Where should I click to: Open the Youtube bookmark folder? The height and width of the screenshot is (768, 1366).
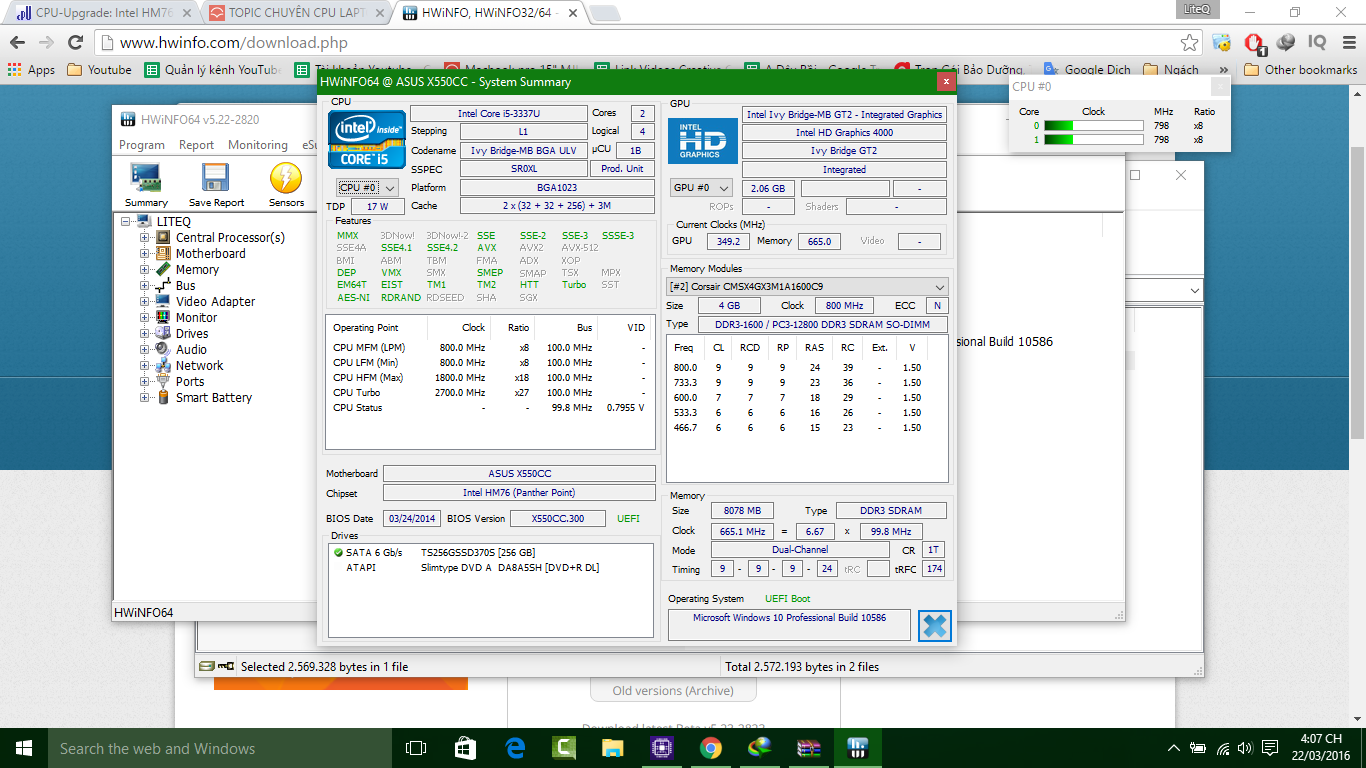tap(99, 70)
